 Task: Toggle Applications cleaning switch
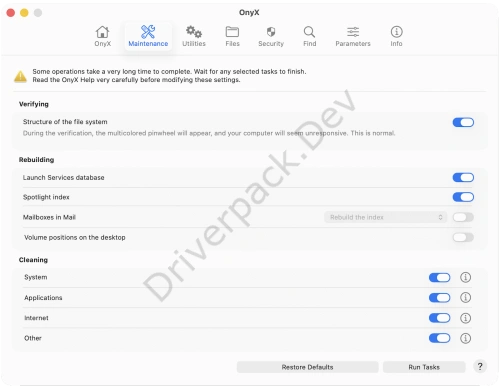pyautogui.click(x=439, y=297)
